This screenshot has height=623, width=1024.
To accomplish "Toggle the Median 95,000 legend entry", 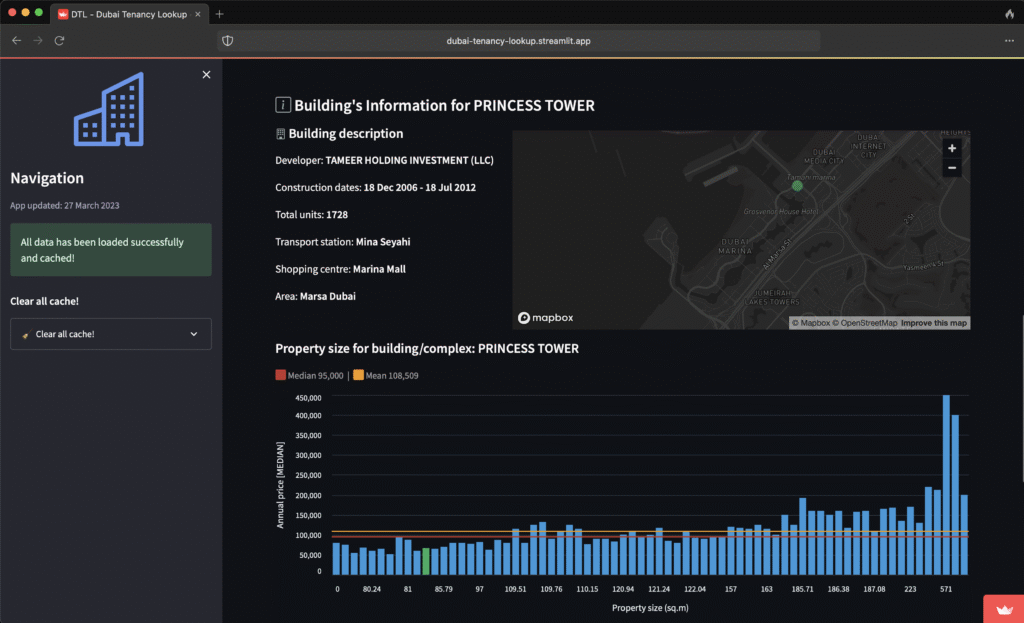I will pyautogui.click(x=309, y=375).
